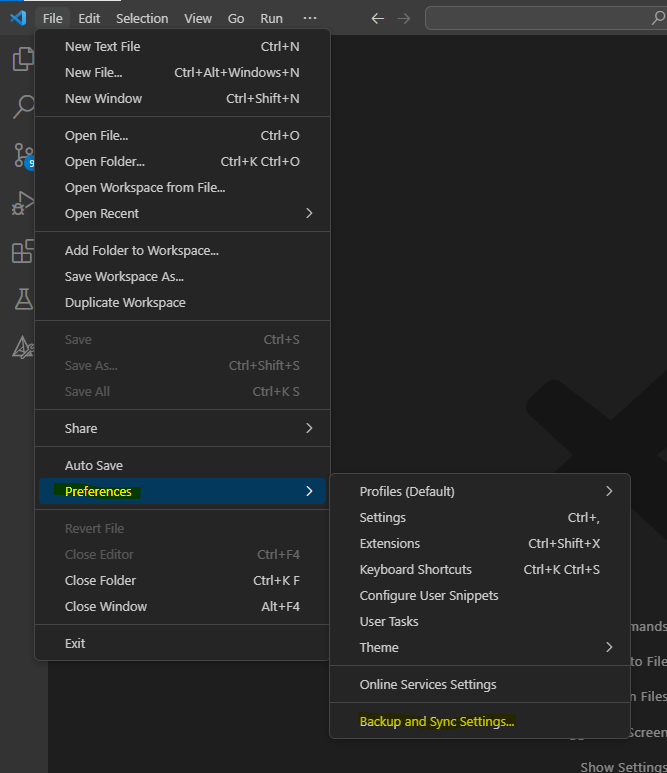This screenshot has width=667, height=773.
Task: Expand the Open Recent submenu
Action: pos(182,213)
